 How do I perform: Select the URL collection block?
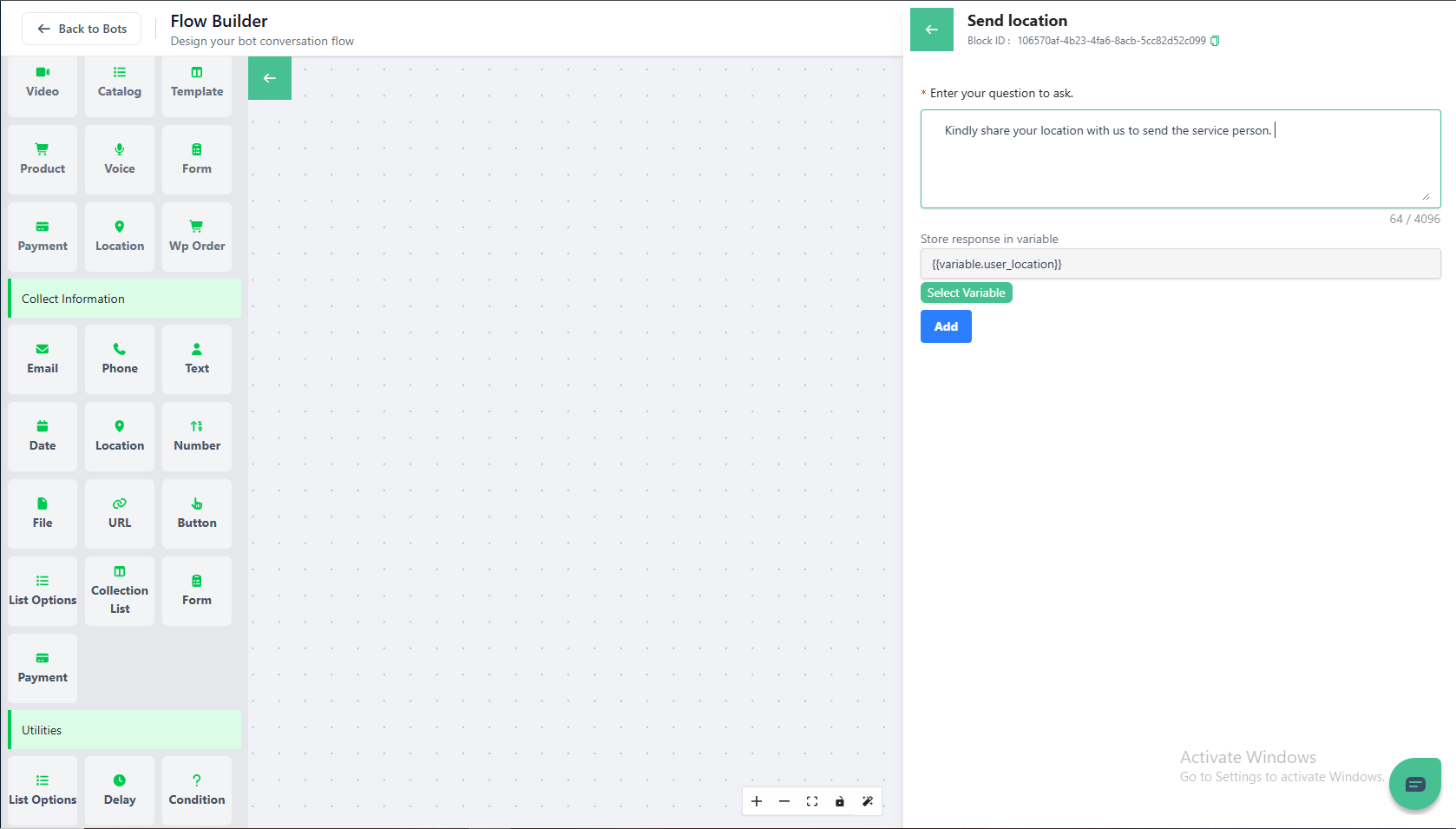point(120,514)
